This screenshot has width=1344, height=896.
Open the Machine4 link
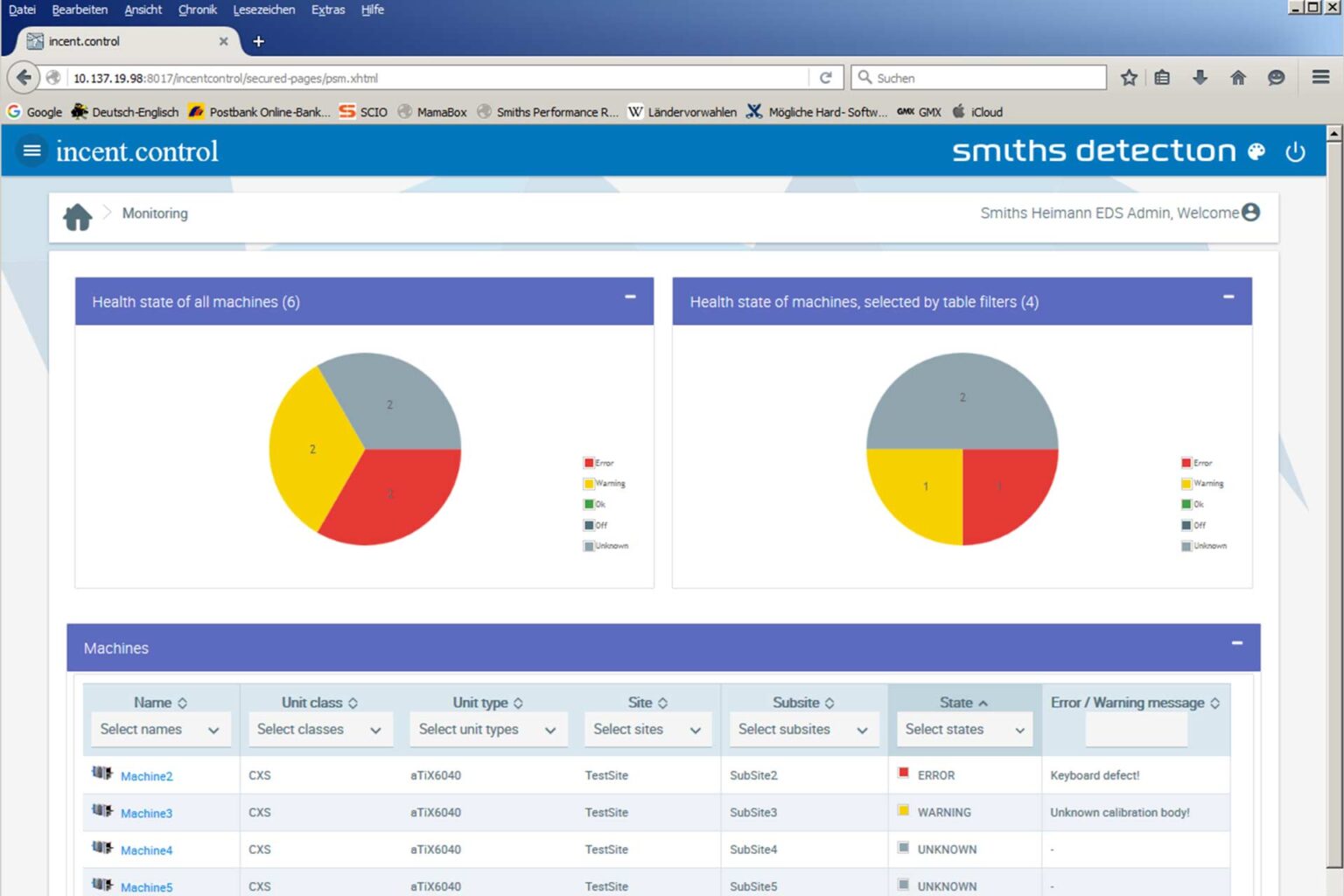(x=146, y=850)
